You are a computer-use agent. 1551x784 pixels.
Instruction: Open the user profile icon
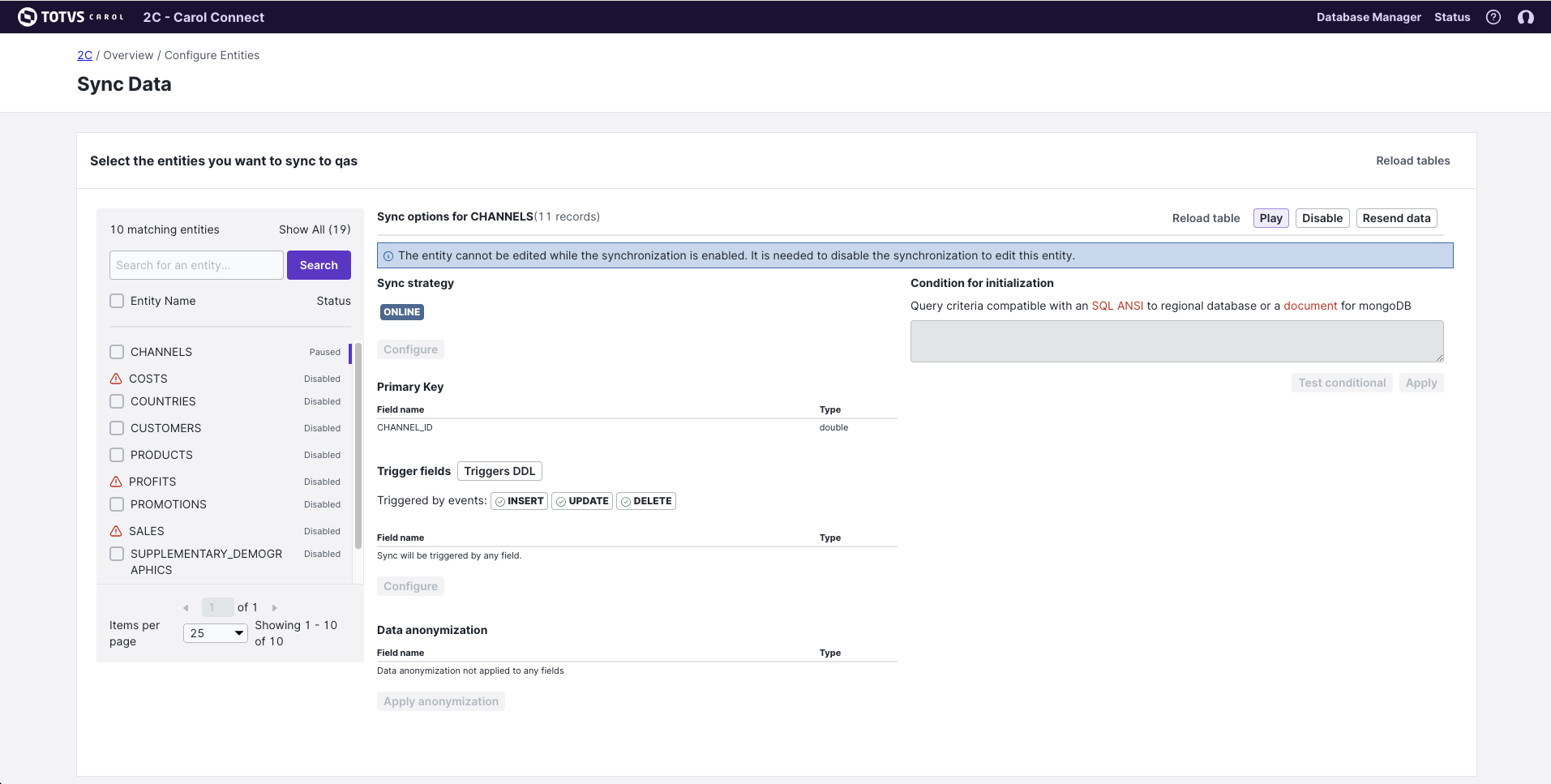coord(1525,17)
